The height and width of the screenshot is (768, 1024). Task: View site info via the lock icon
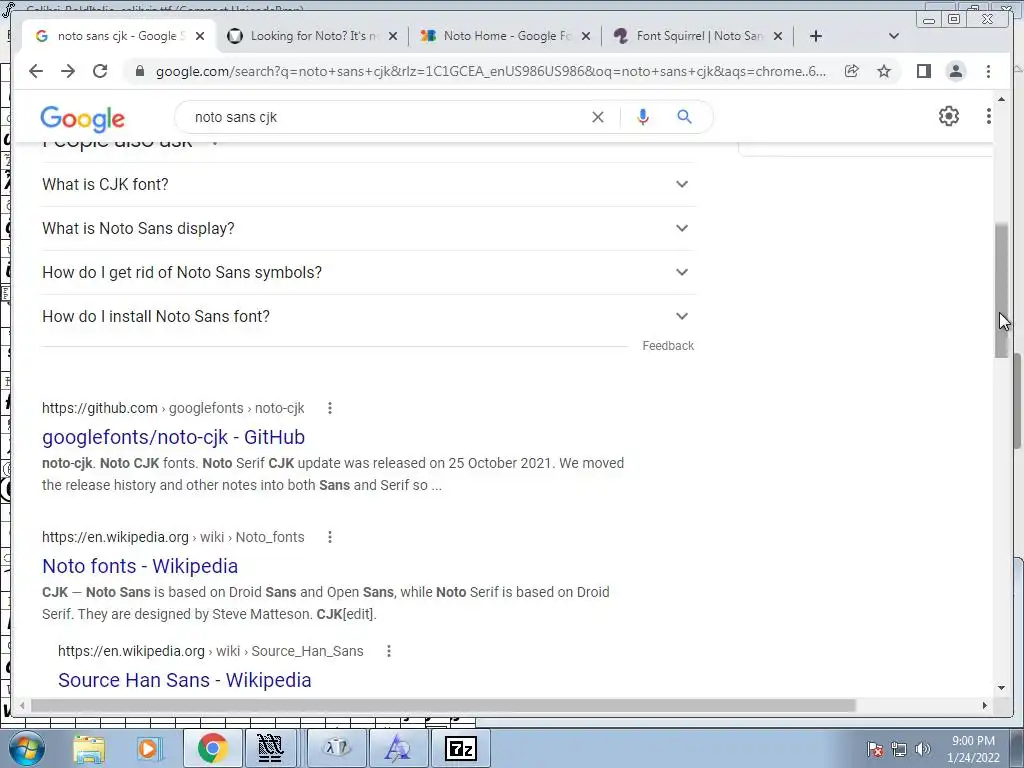pos(140,71)
